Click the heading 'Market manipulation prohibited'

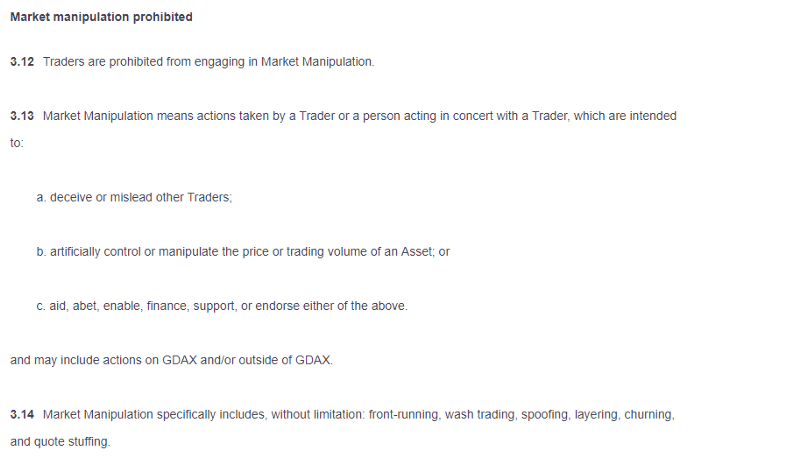click(x=101, y=17)
